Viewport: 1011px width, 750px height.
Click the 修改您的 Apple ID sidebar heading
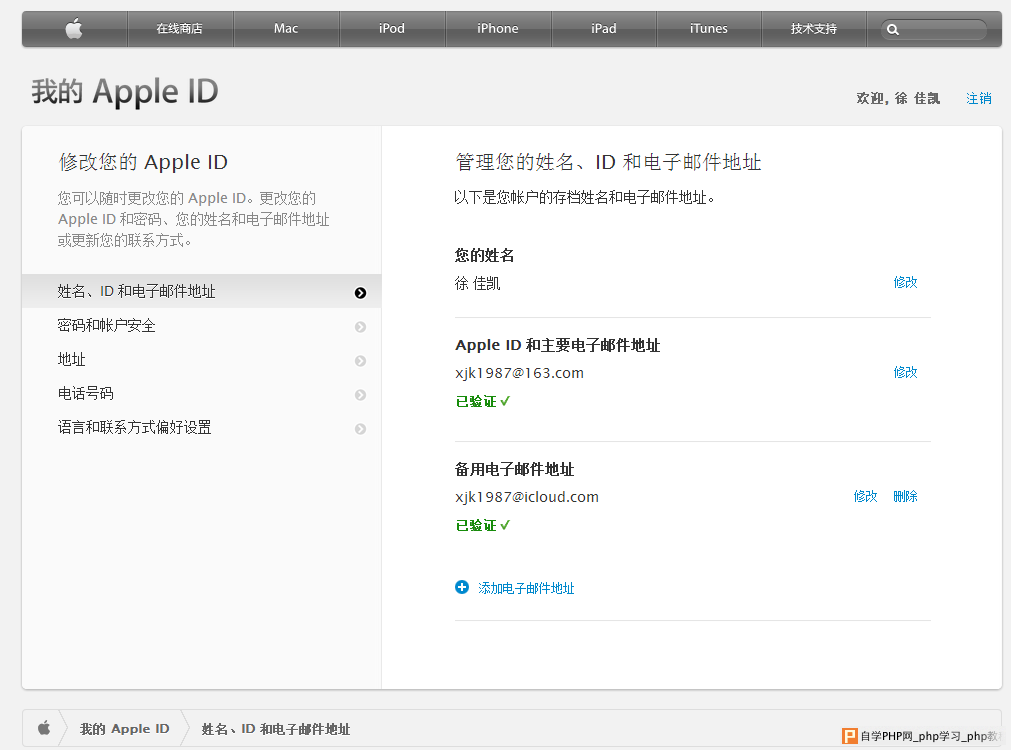(143, 162)
